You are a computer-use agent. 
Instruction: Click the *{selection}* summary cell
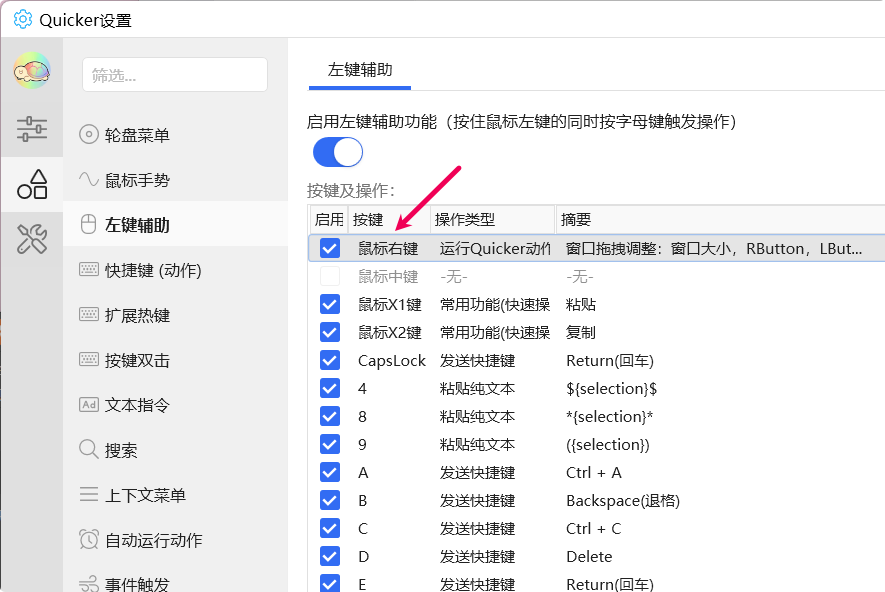(x=610, y=416)
